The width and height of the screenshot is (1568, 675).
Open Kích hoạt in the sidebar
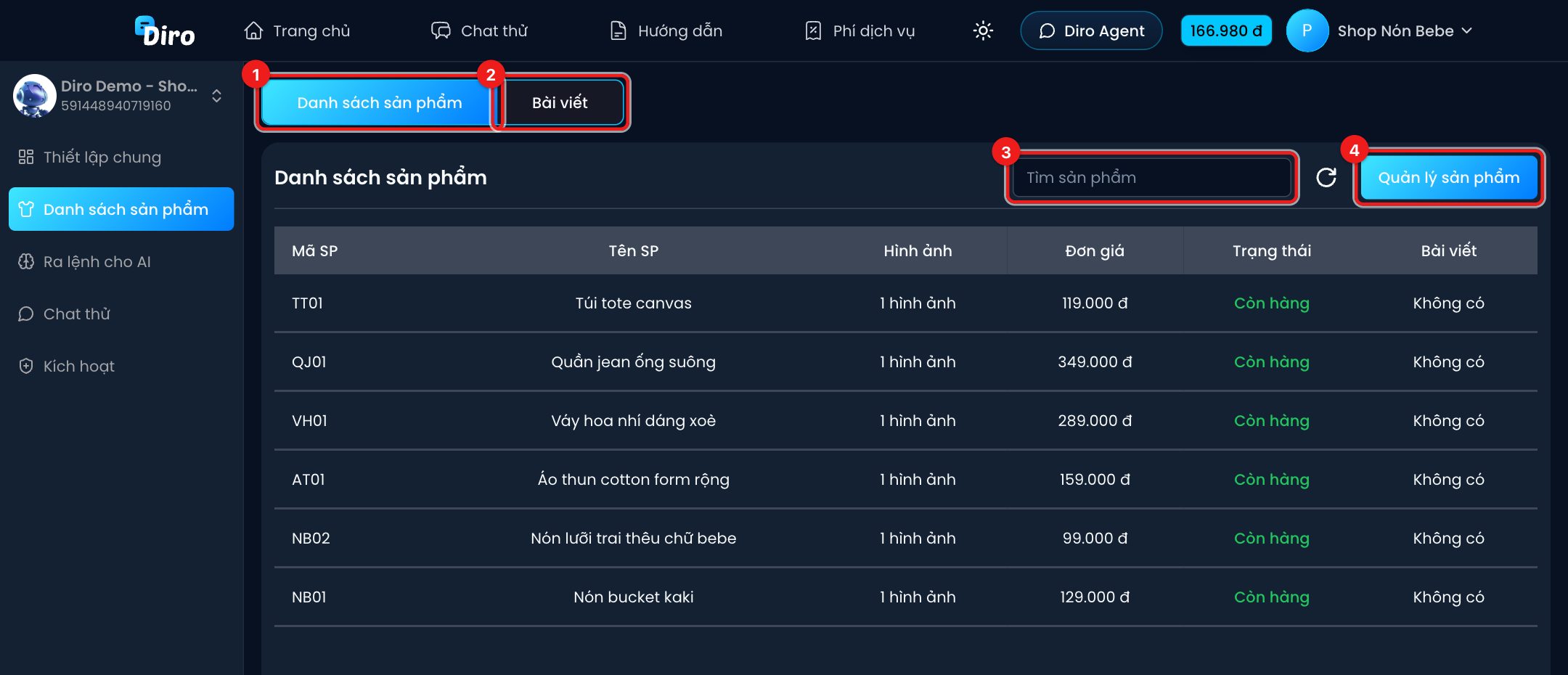tap(121, 366)
